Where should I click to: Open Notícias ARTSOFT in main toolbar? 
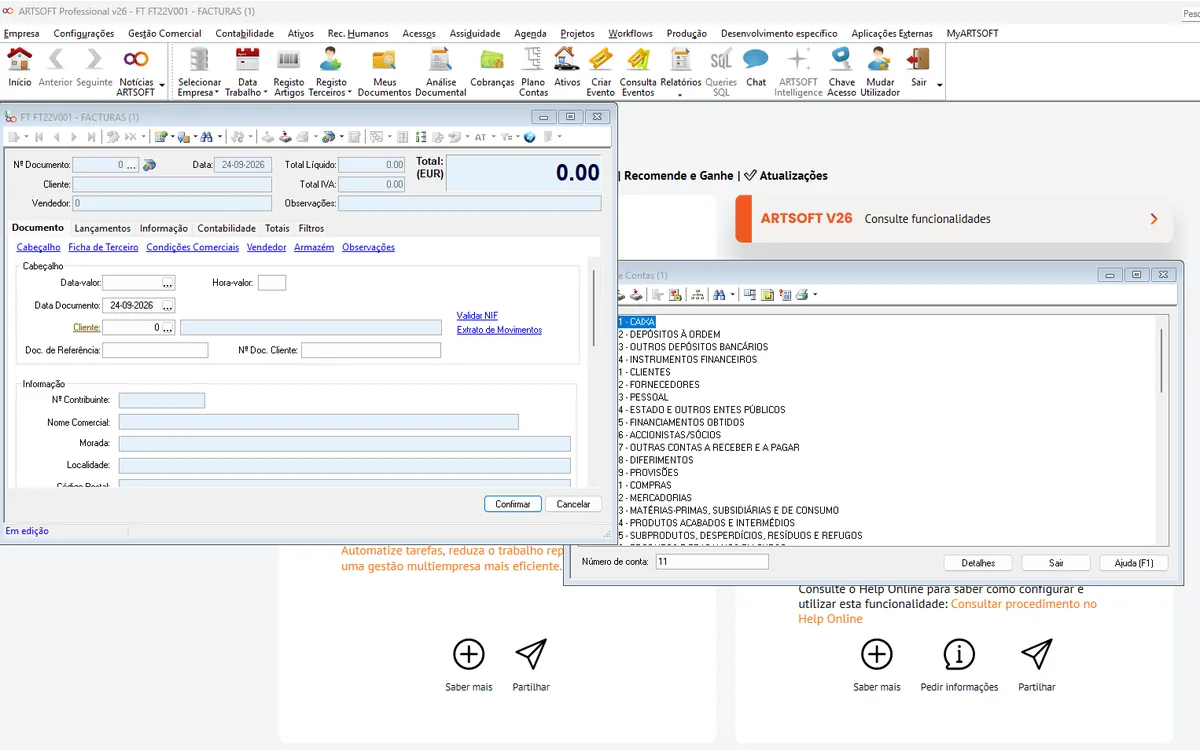pos(136,71)
